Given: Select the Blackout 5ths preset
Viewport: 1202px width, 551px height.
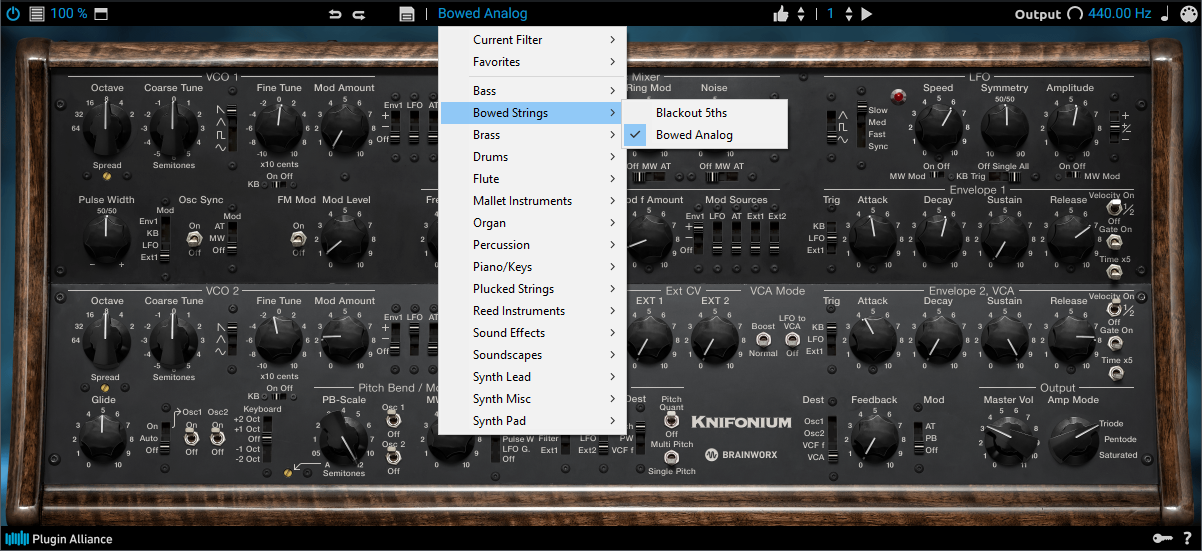Looking at the screenshot, I should pos(705,113).
